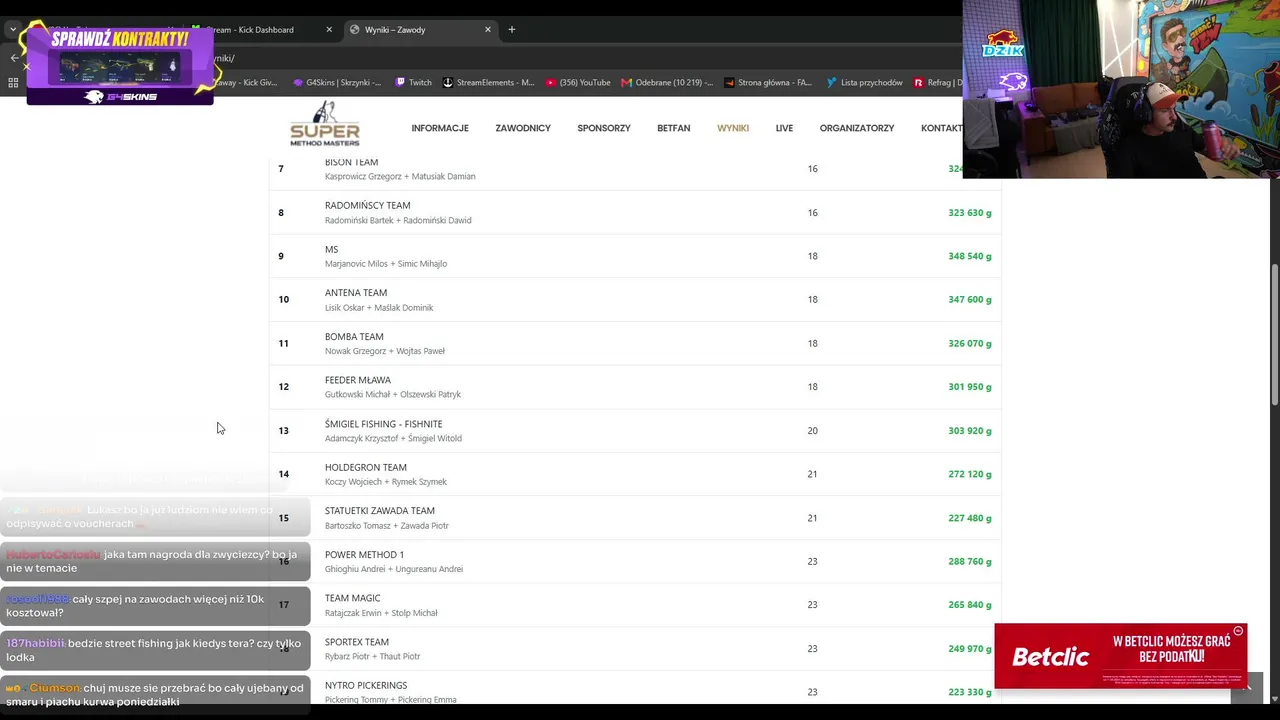
Task: Select the ANTENA TEAM name
Action: tap(356, 293)
